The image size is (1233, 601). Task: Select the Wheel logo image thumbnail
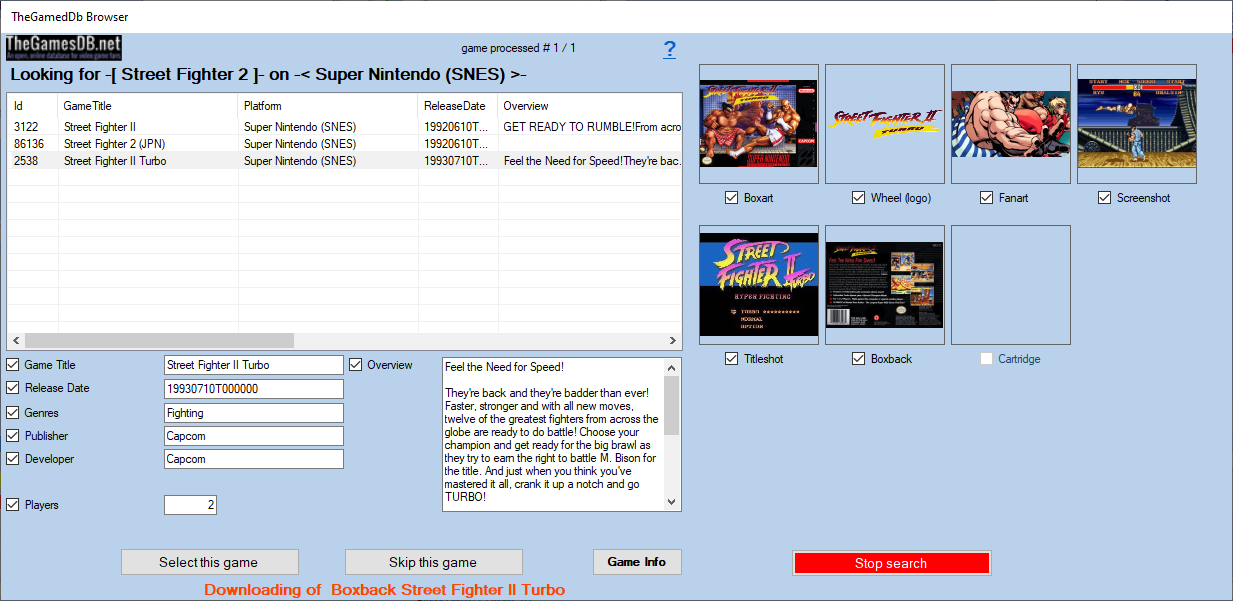(884, 124)
